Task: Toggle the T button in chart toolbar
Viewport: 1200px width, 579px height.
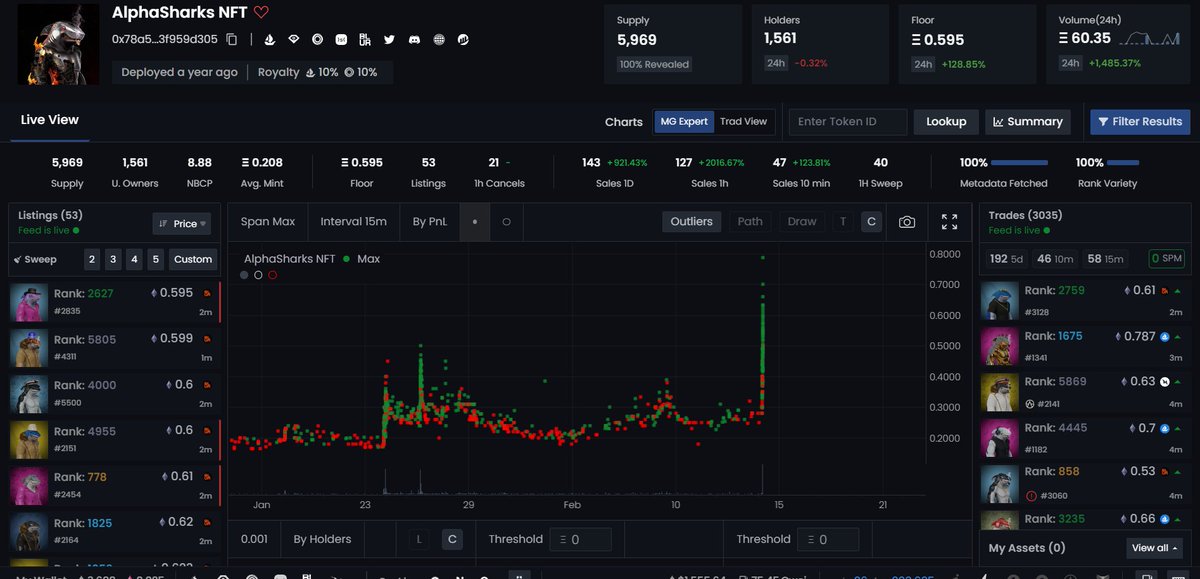Action: click(843, 222)
